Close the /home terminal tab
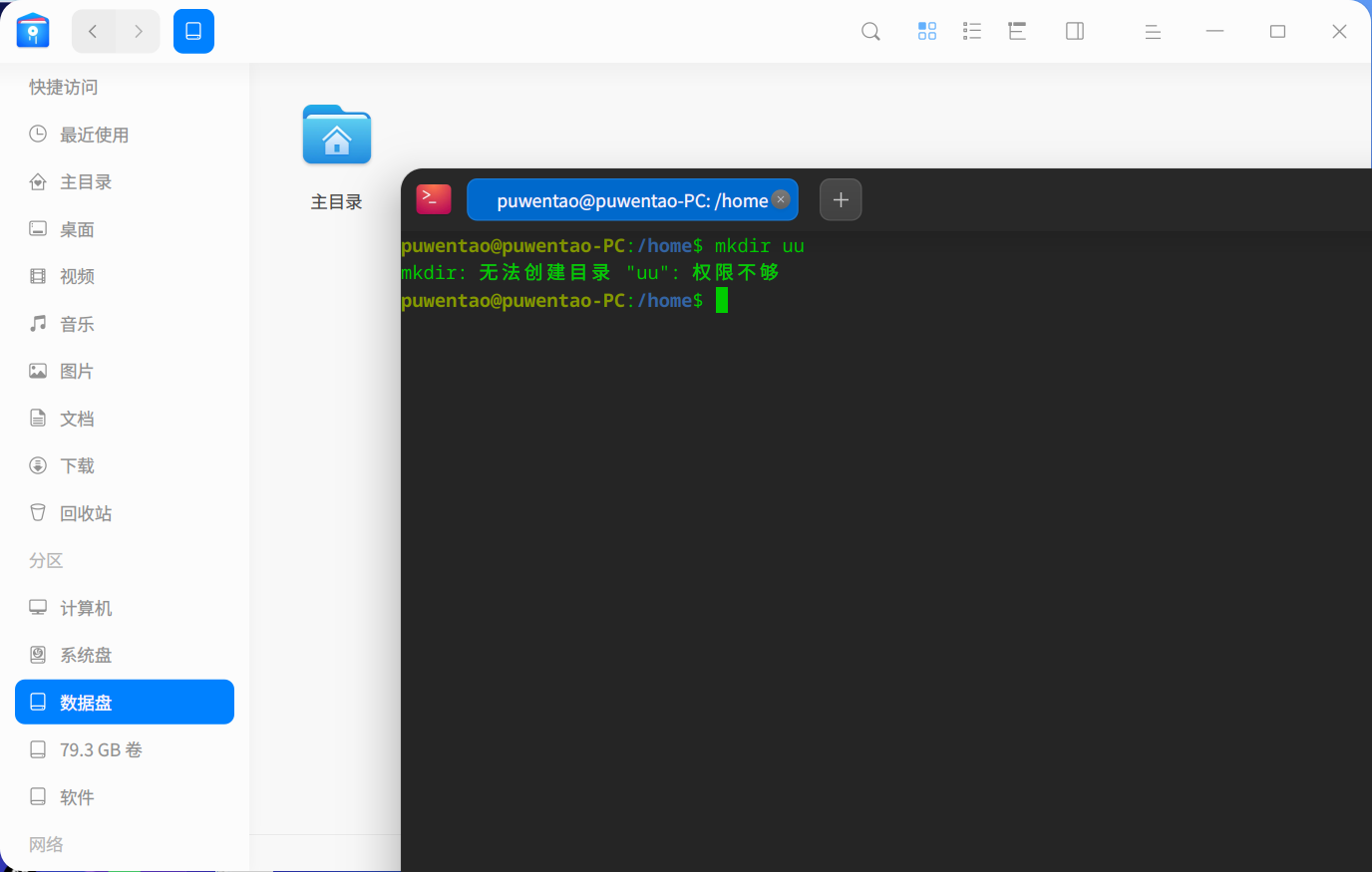This screenshot has height=872, width=1372. click(781, 199)
